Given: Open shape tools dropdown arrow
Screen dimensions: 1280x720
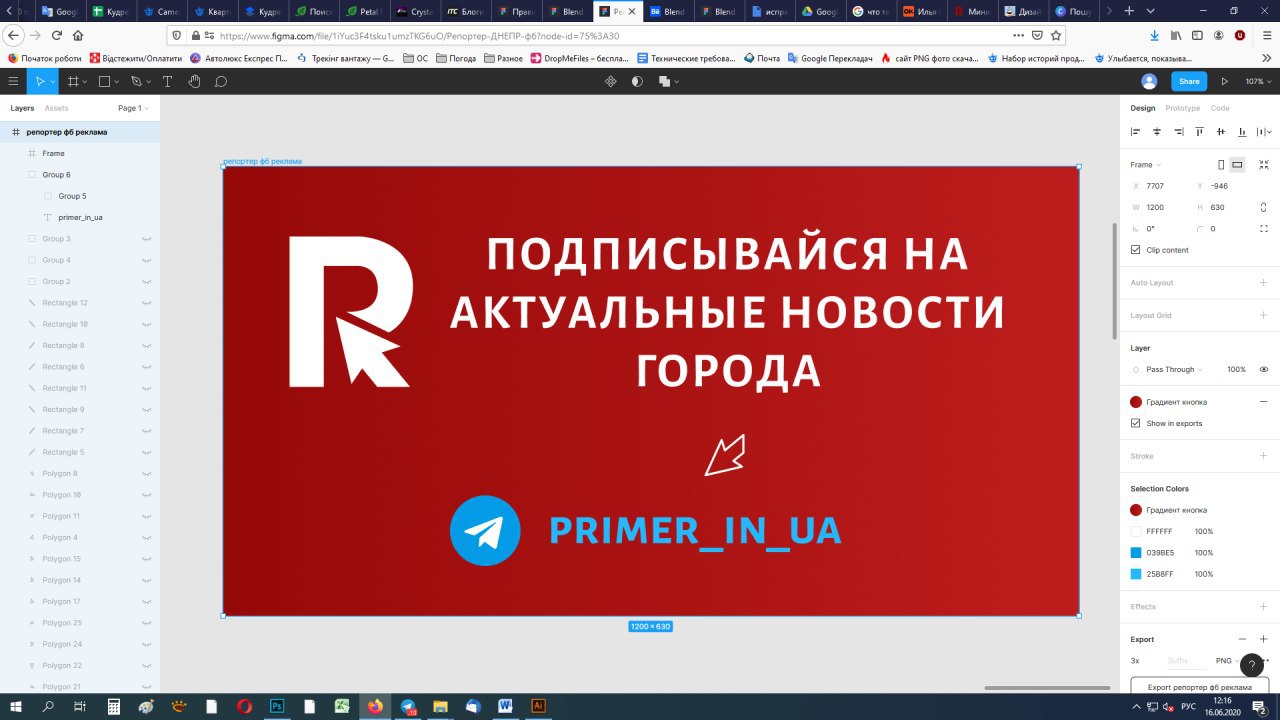Looking at the screenshot, I should click(x=117, y=82).
